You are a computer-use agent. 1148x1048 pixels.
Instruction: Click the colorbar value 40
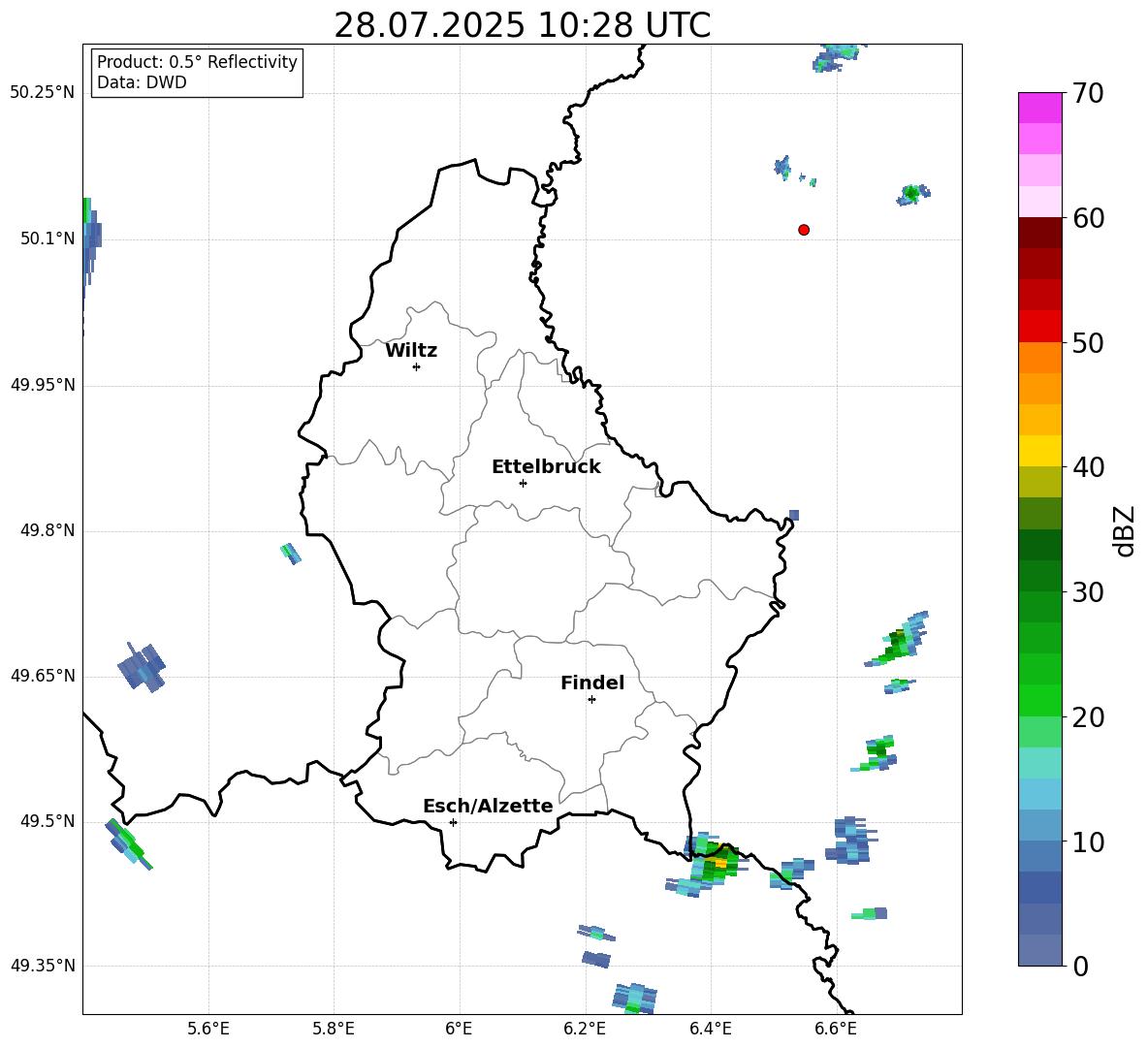[1088, 467]
